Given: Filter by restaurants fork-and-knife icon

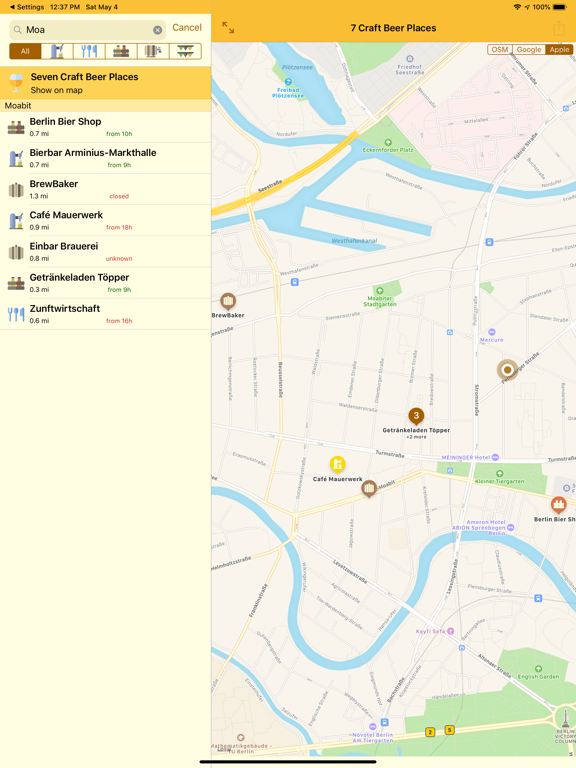Looking at the screenshot, I should click(x=89, y=51).
